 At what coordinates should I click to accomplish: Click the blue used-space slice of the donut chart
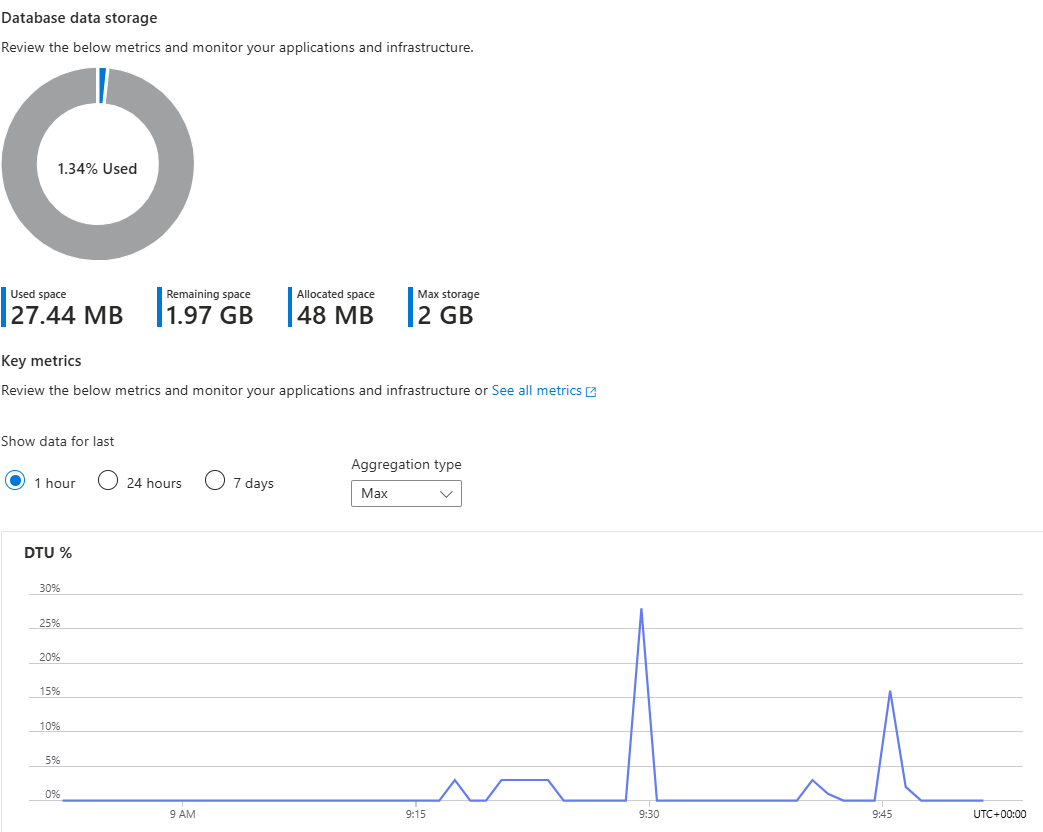(102, 86)
